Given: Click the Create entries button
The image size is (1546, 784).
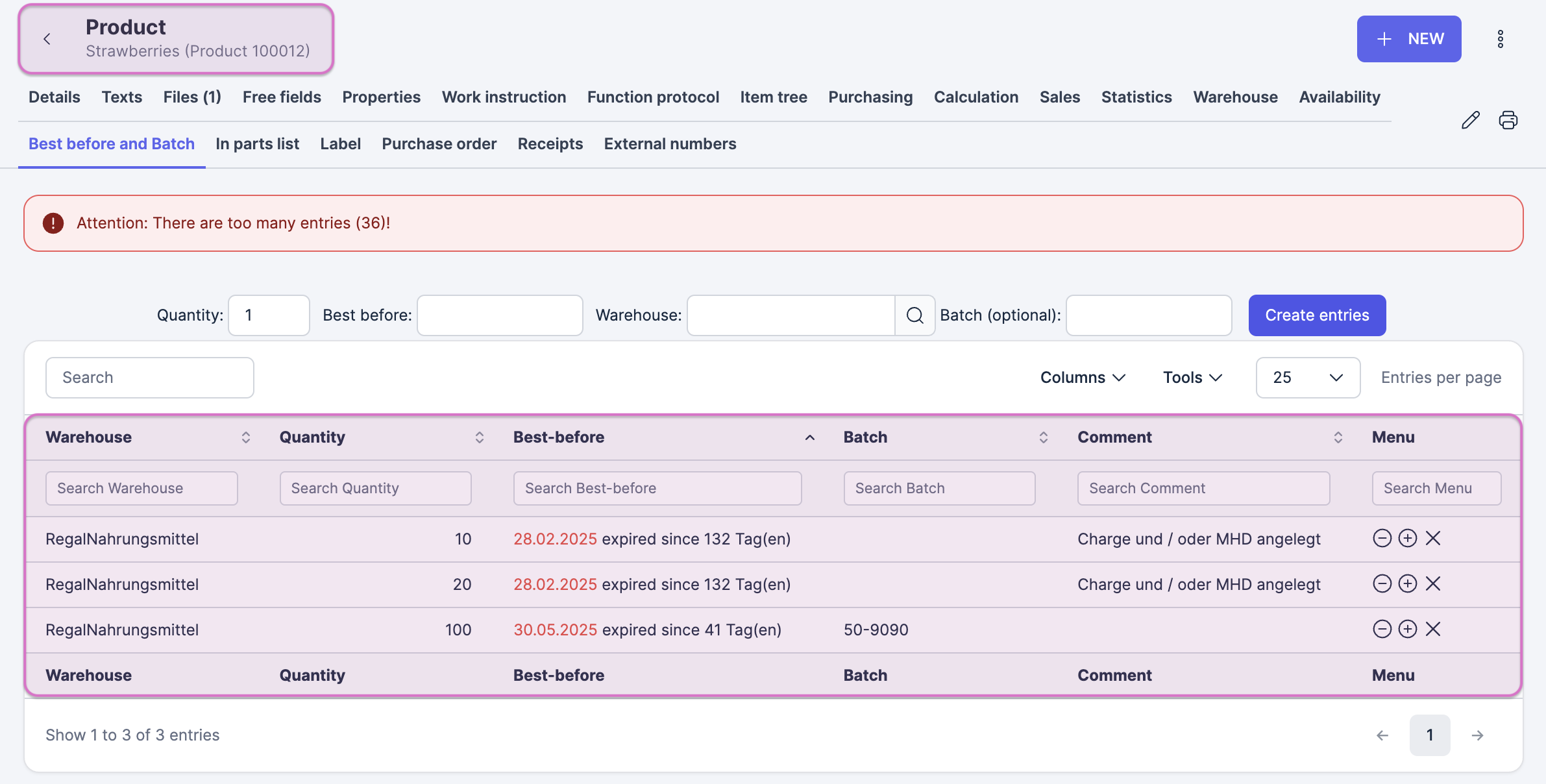Looking at the screenshot, I should (x=1317, y=315).
